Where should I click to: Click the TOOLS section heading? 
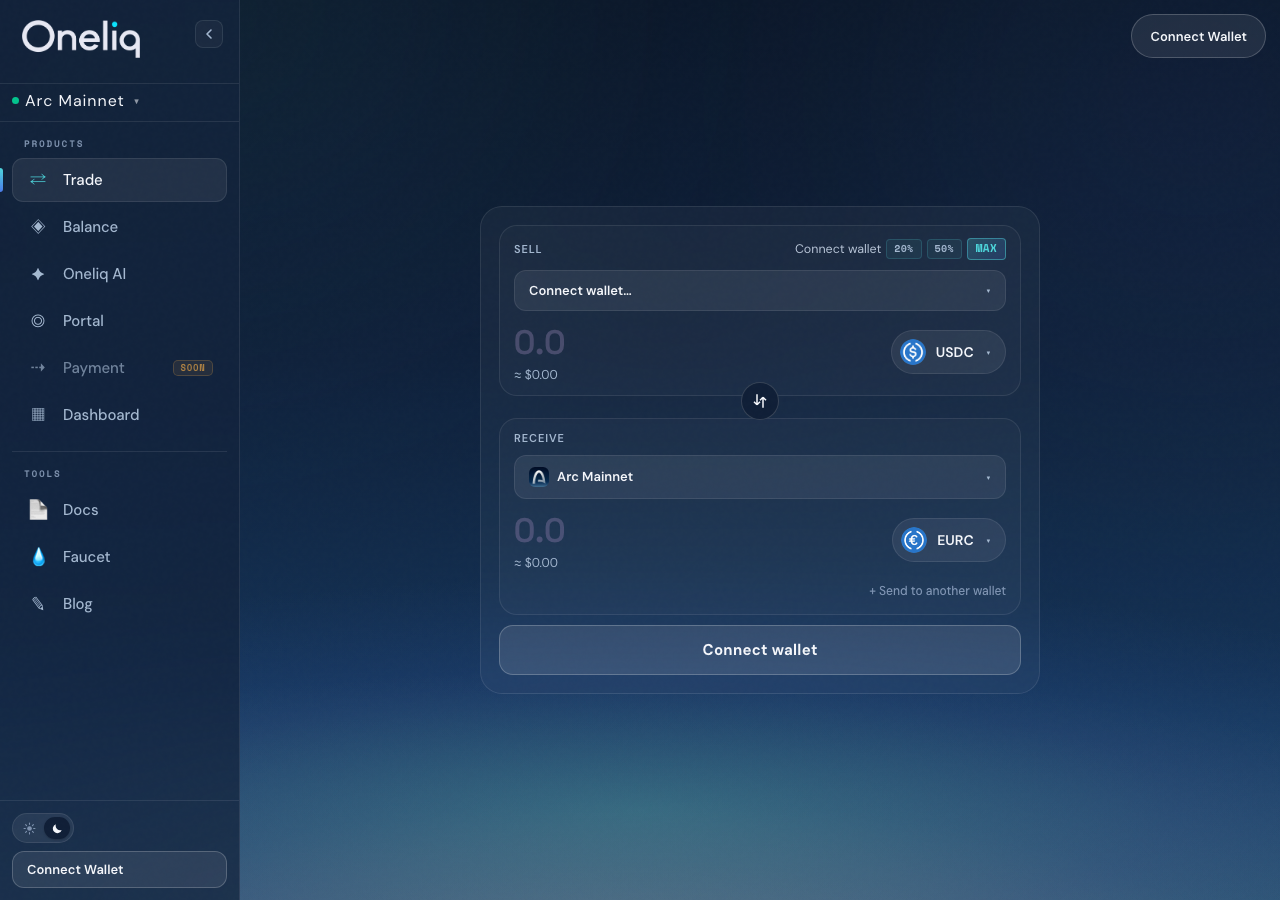42,474
